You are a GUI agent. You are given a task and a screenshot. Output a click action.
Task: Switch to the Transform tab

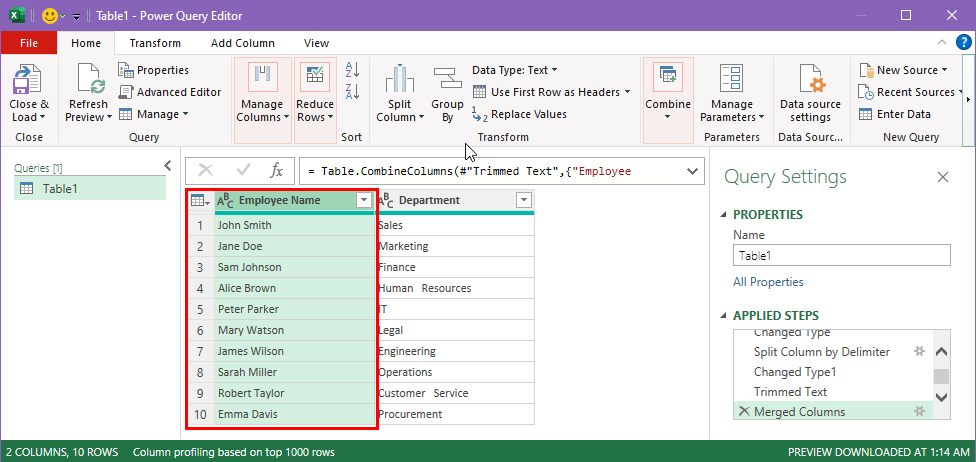155,43
